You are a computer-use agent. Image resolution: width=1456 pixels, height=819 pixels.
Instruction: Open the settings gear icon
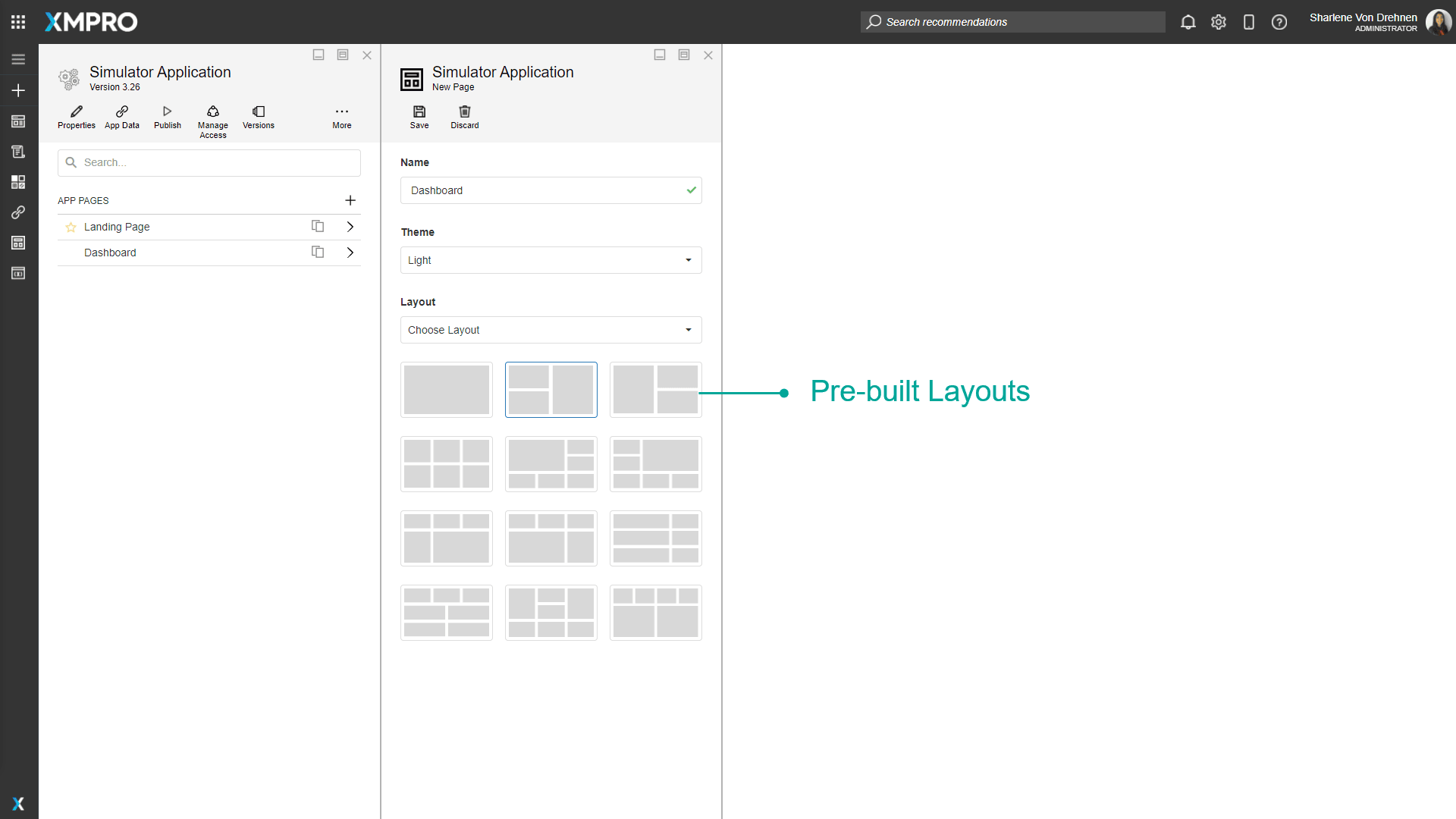[x=1219, y=22]
